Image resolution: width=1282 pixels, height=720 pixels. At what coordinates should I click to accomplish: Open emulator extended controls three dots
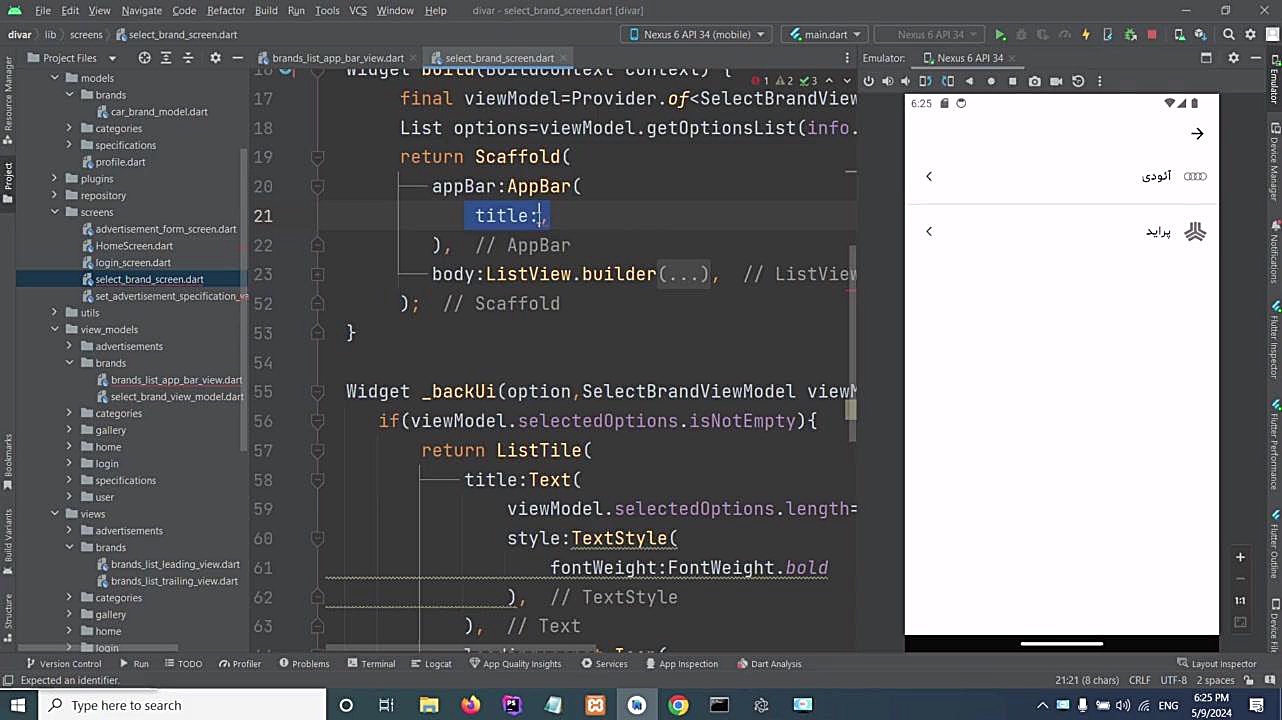tap(1099, 81)
